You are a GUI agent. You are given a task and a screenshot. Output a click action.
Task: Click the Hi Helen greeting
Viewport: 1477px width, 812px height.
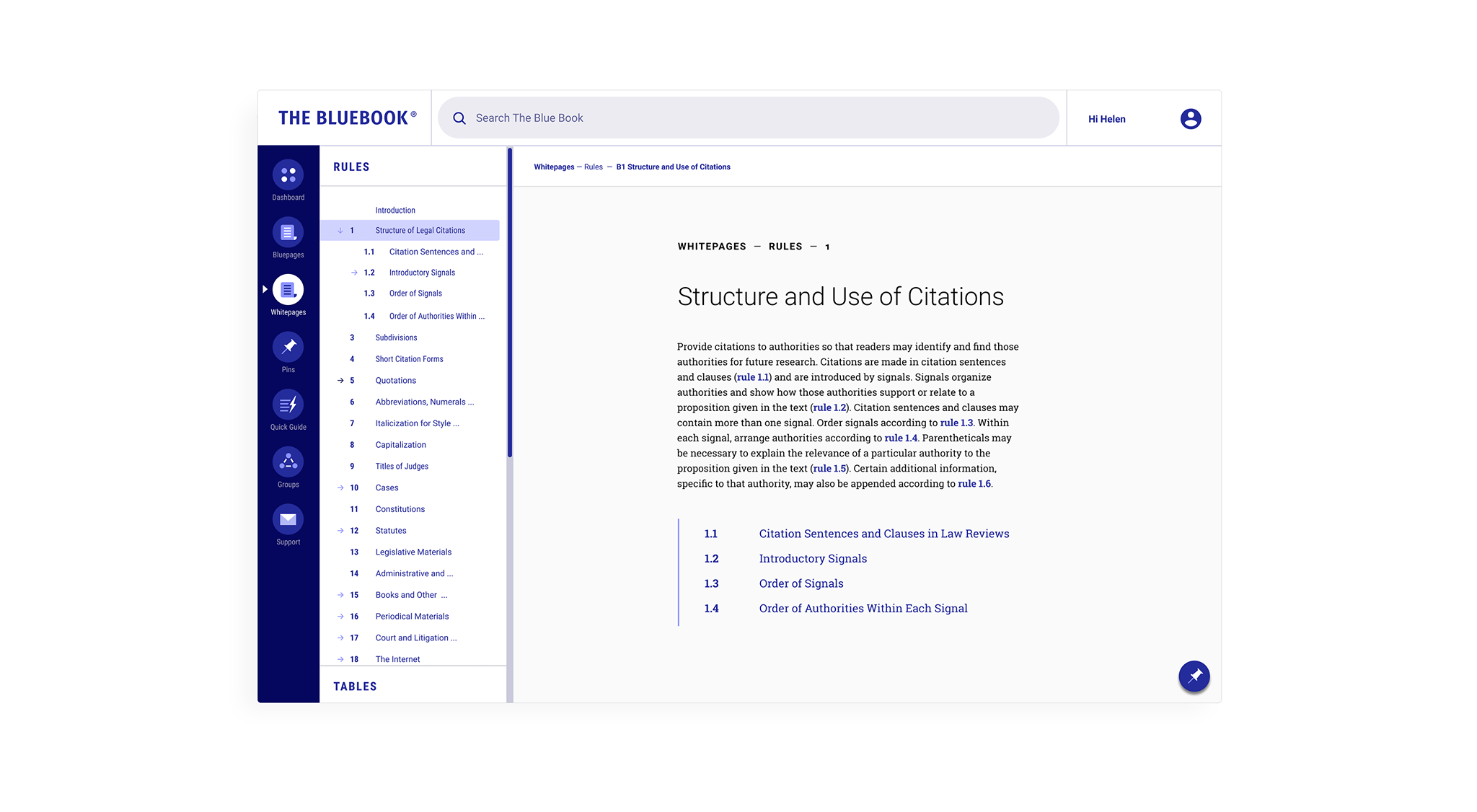tap(1106, 119)
